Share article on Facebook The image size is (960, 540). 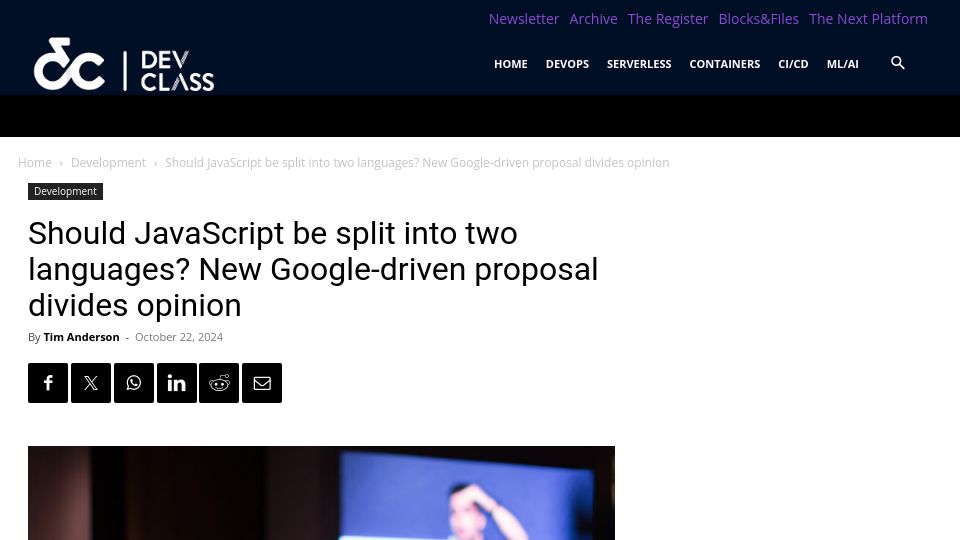click(48, 383)
